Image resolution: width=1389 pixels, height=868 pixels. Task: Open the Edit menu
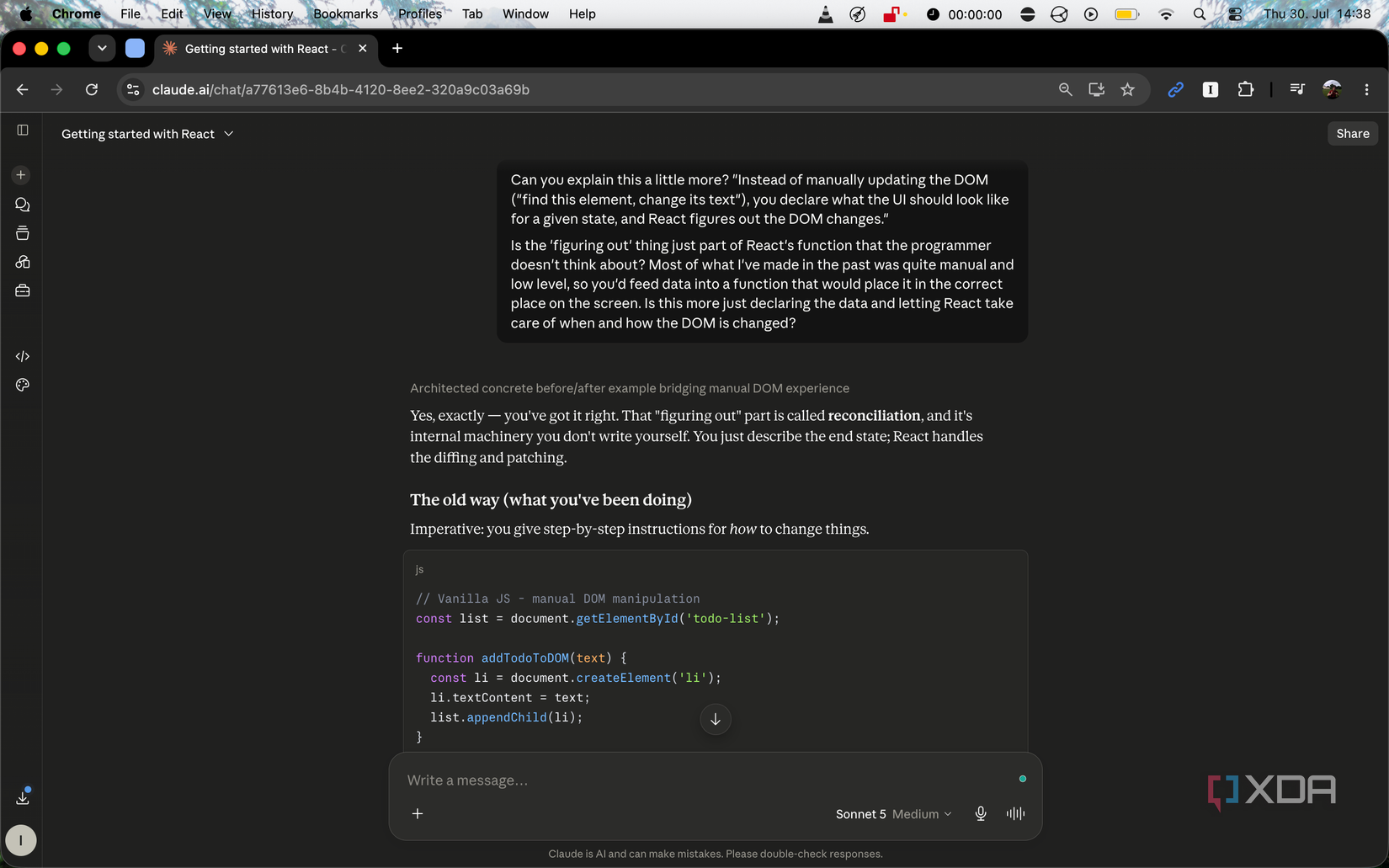pyautogui.click(x=172, y=13)
